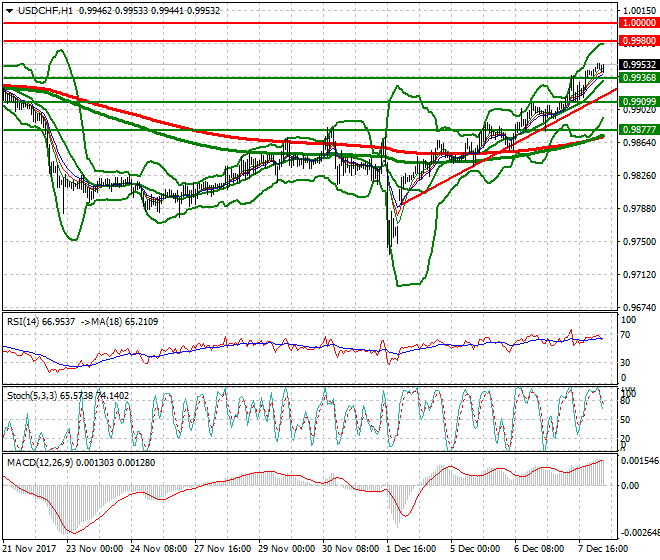660x560 pixels.
Task: Select the 29 Nov 00:00 time axis label
Action: point(287,549)
